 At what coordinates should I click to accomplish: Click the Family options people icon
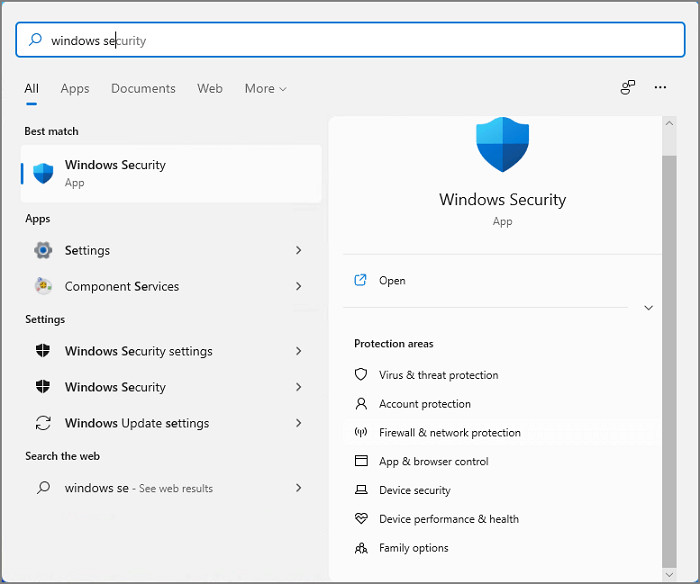click(x=361, y=548)
